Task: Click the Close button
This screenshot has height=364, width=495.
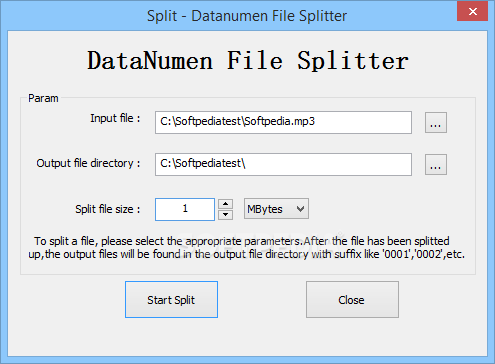Action: (352, 299)
